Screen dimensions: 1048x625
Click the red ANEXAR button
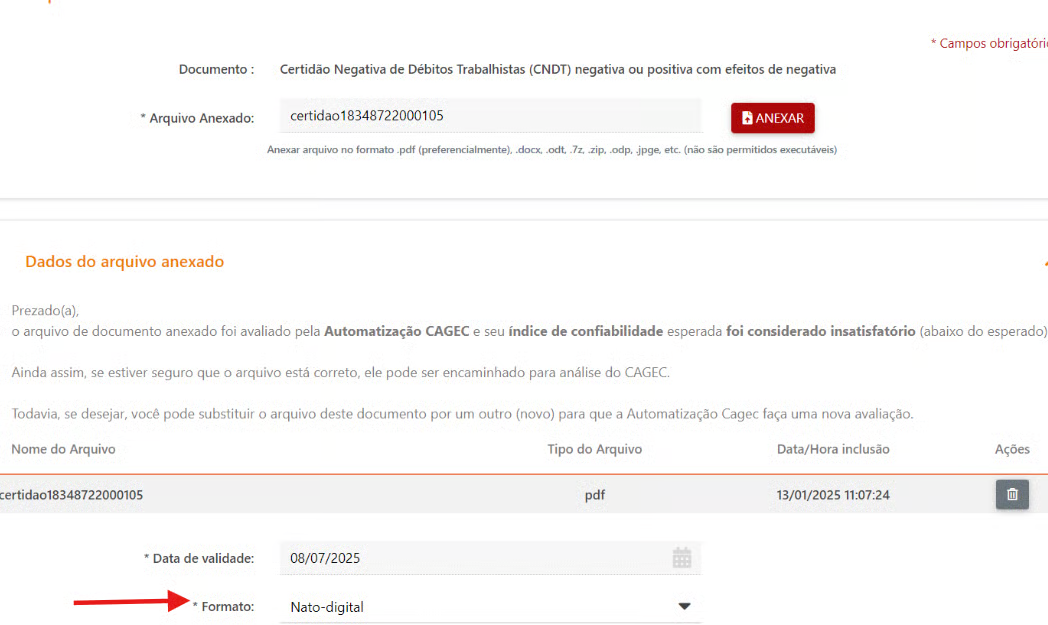tap(772, 118)
